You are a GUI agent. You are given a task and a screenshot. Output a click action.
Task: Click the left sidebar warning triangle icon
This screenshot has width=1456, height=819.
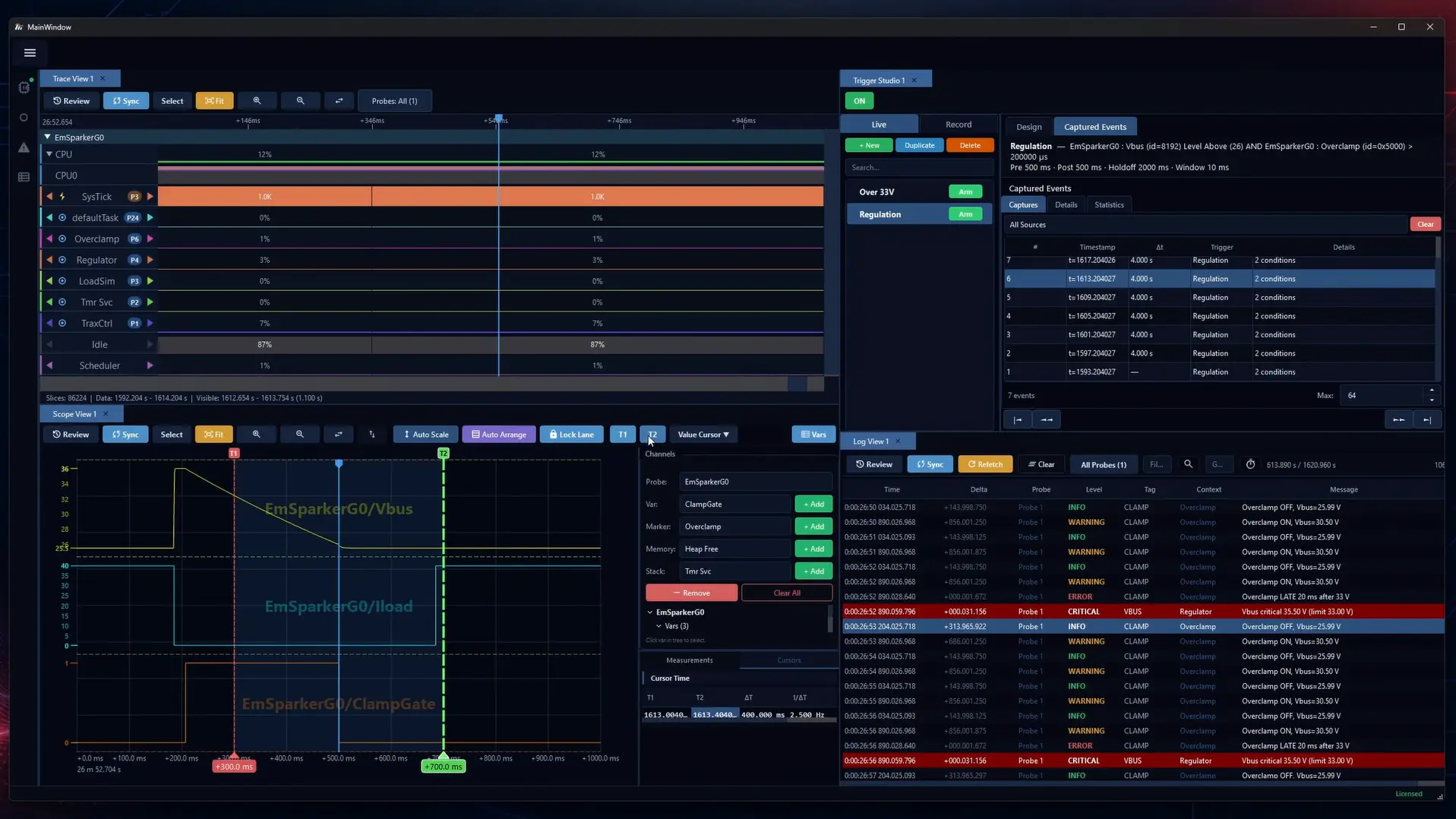click(x=24, y=147)
